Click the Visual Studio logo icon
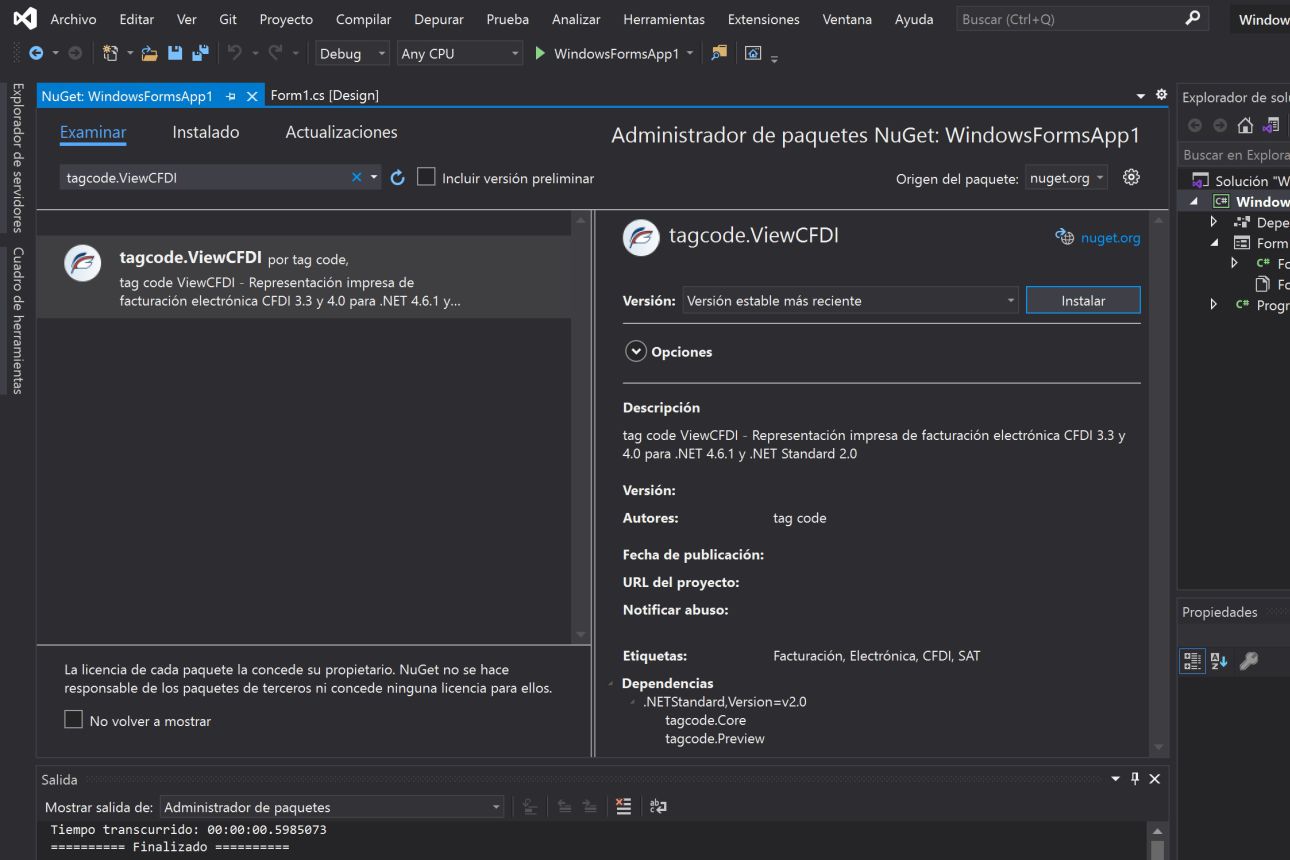The width and height of the screenshot is (1290, 860). 24,18
